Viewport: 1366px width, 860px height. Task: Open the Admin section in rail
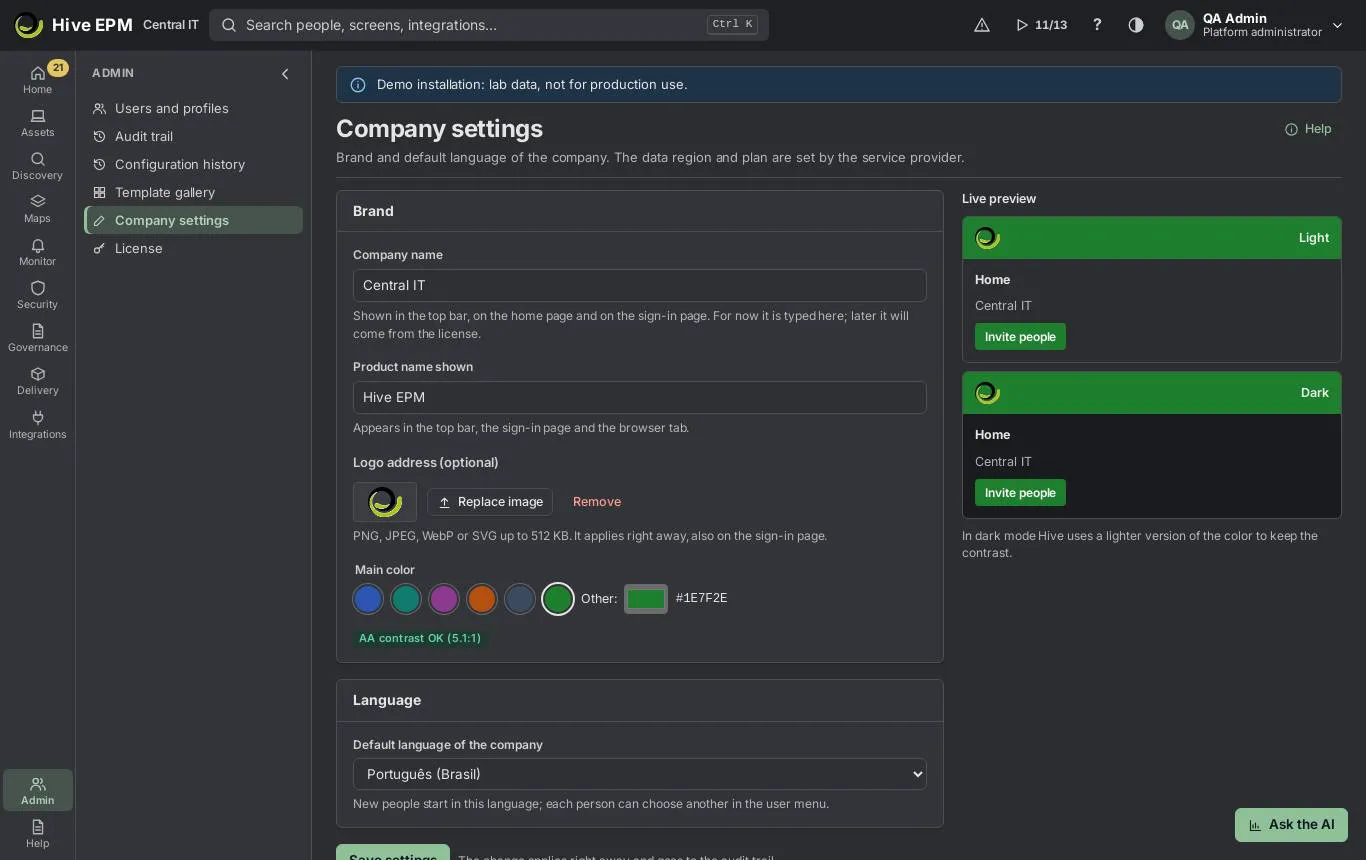37,790
